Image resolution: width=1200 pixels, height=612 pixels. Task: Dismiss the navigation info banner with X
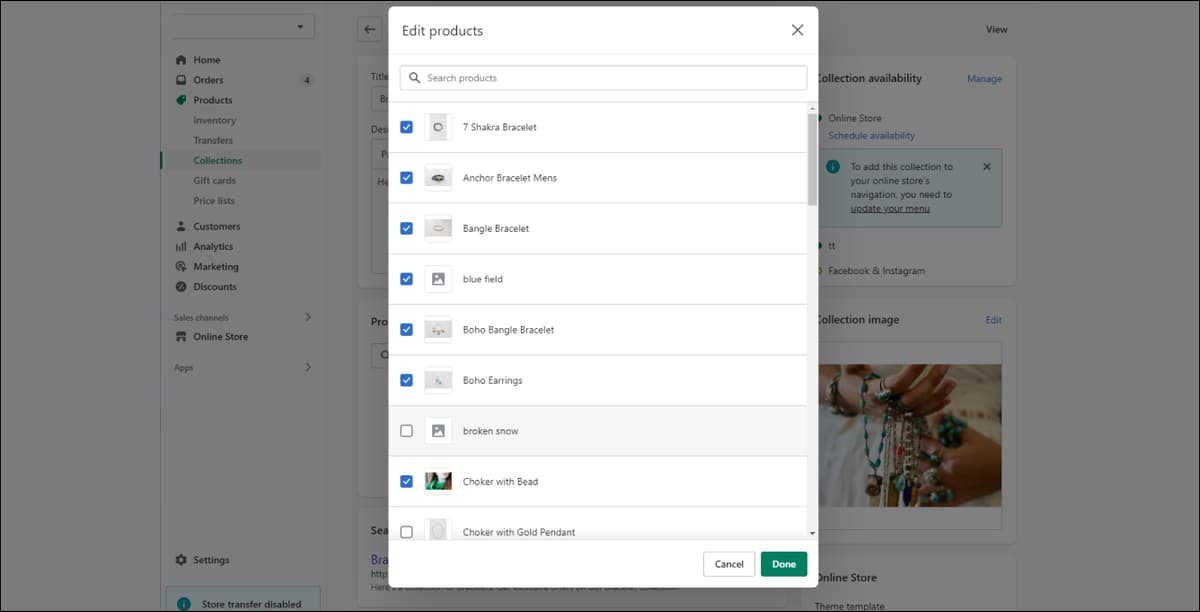pos(987,167)
